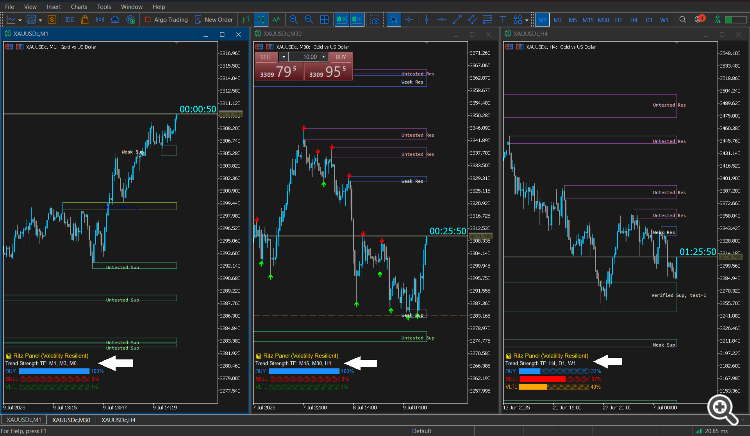Switch chart to candlestick style
Viewport: 750px width, 436px height.
[261, 20]
